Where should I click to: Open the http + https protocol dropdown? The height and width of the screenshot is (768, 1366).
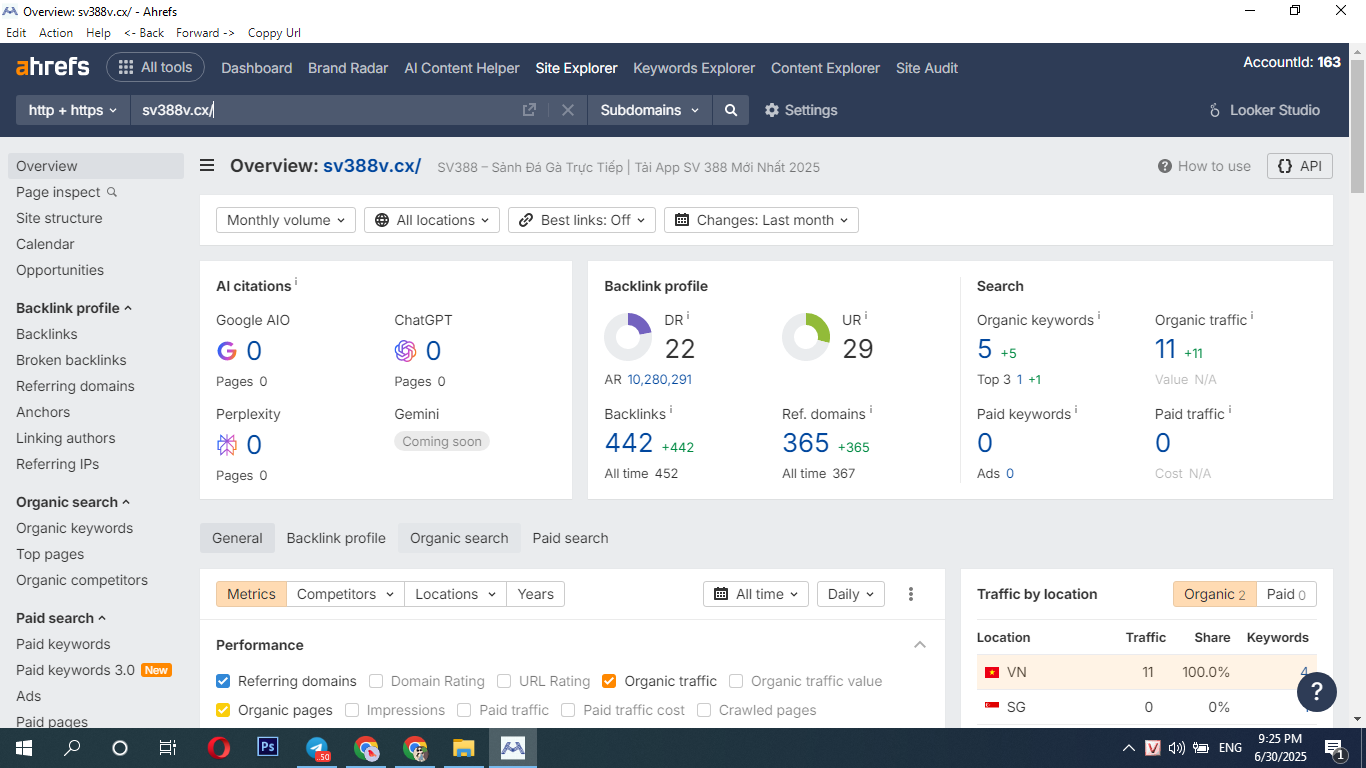pyautogui.click(x=73, y=110)
